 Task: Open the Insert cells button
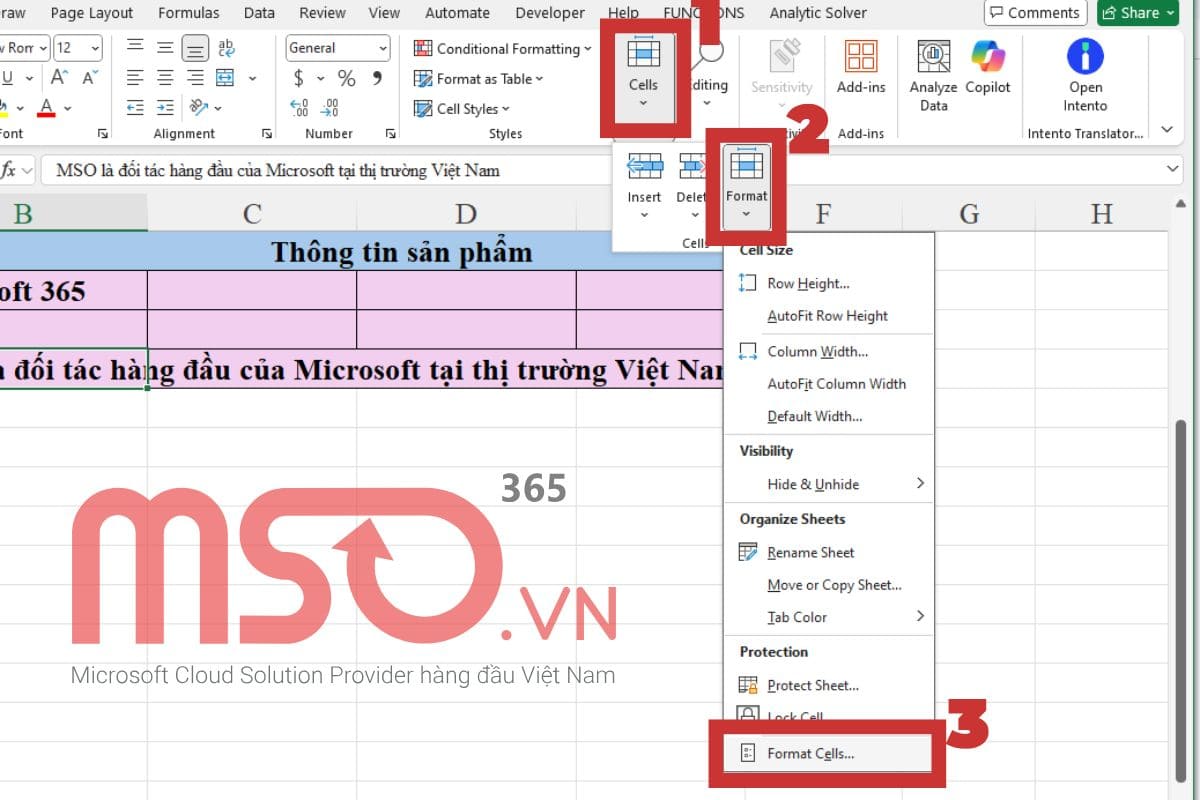coord(644,184)
